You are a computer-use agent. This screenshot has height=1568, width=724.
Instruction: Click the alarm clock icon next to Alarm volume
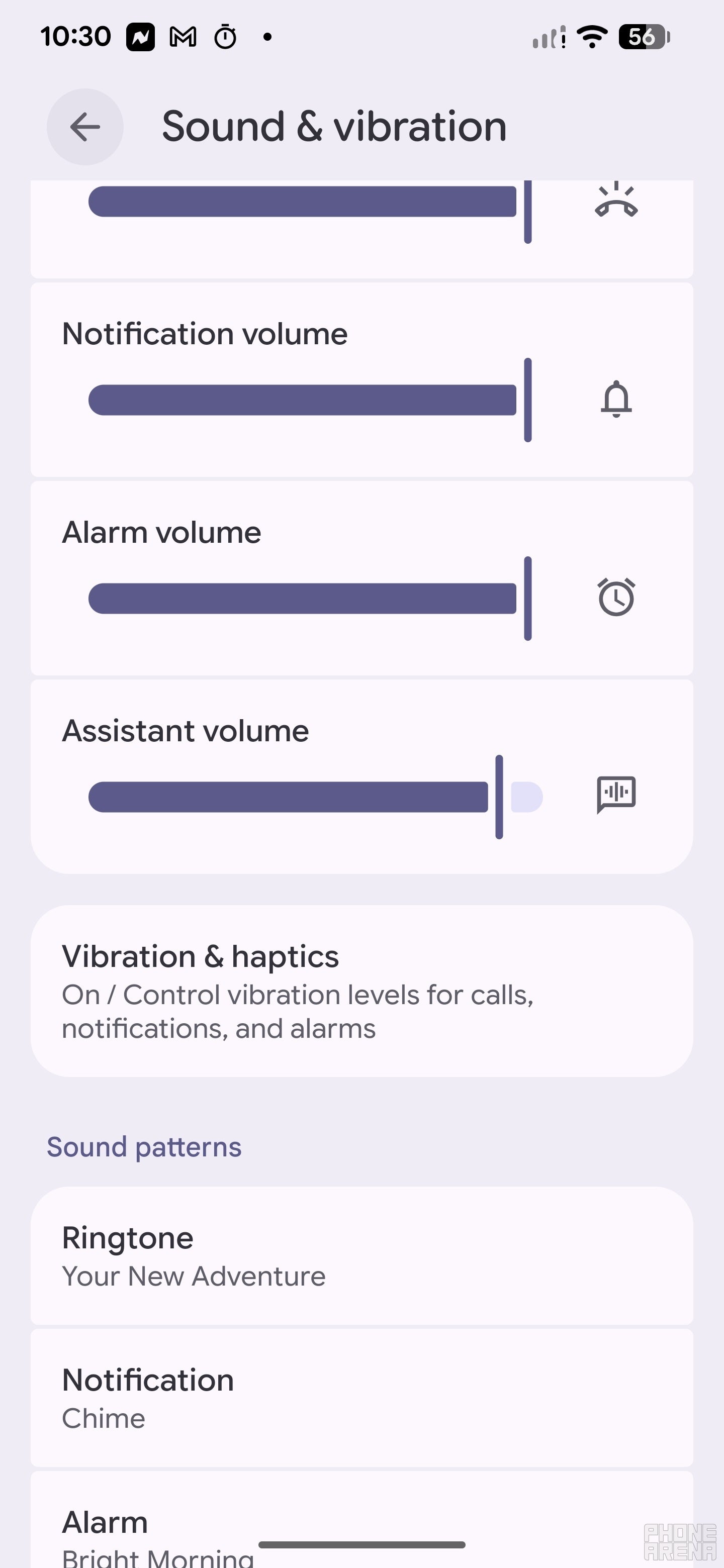coord(616,598)
